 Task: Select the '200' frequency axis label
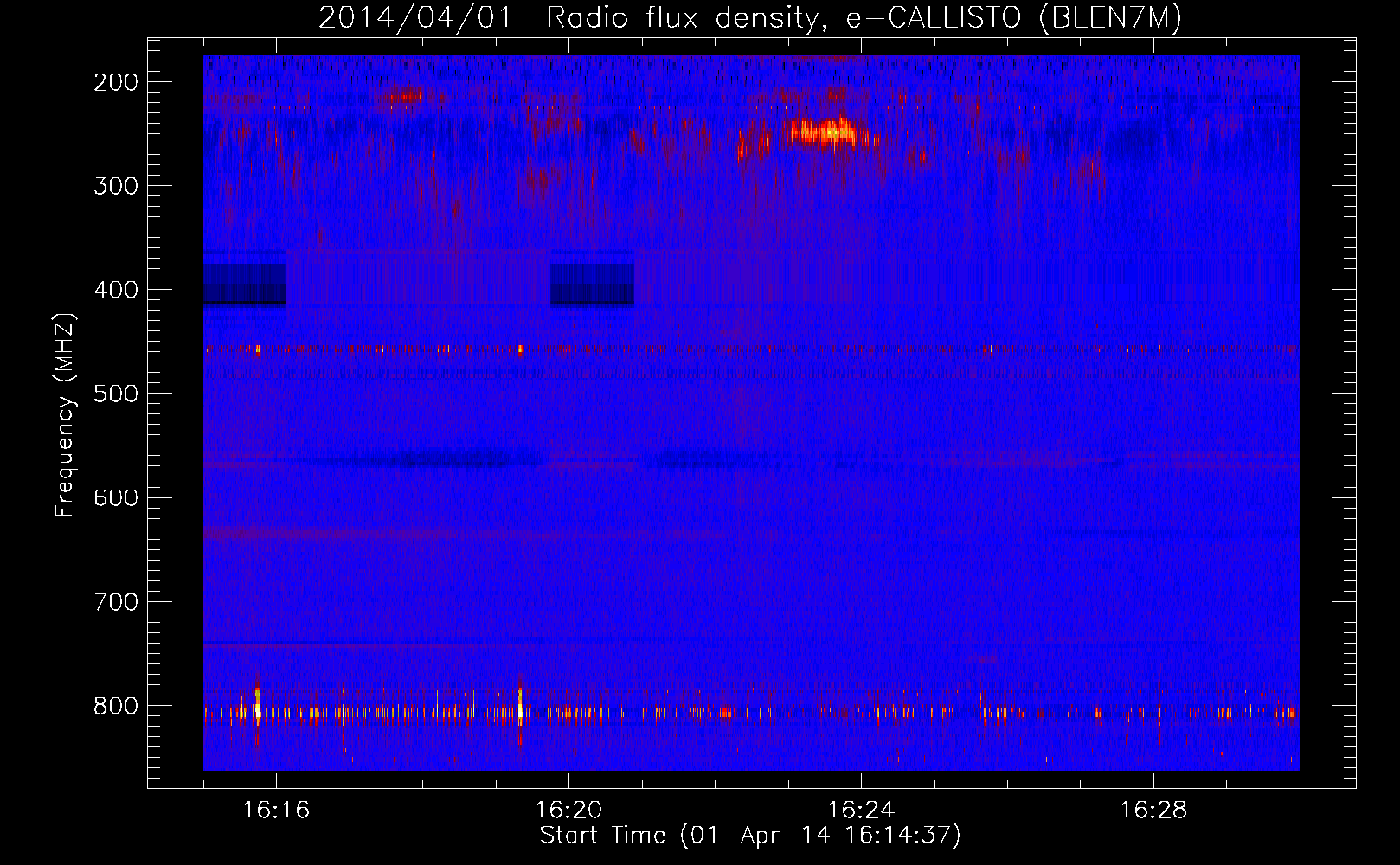[x=116, y=82]
